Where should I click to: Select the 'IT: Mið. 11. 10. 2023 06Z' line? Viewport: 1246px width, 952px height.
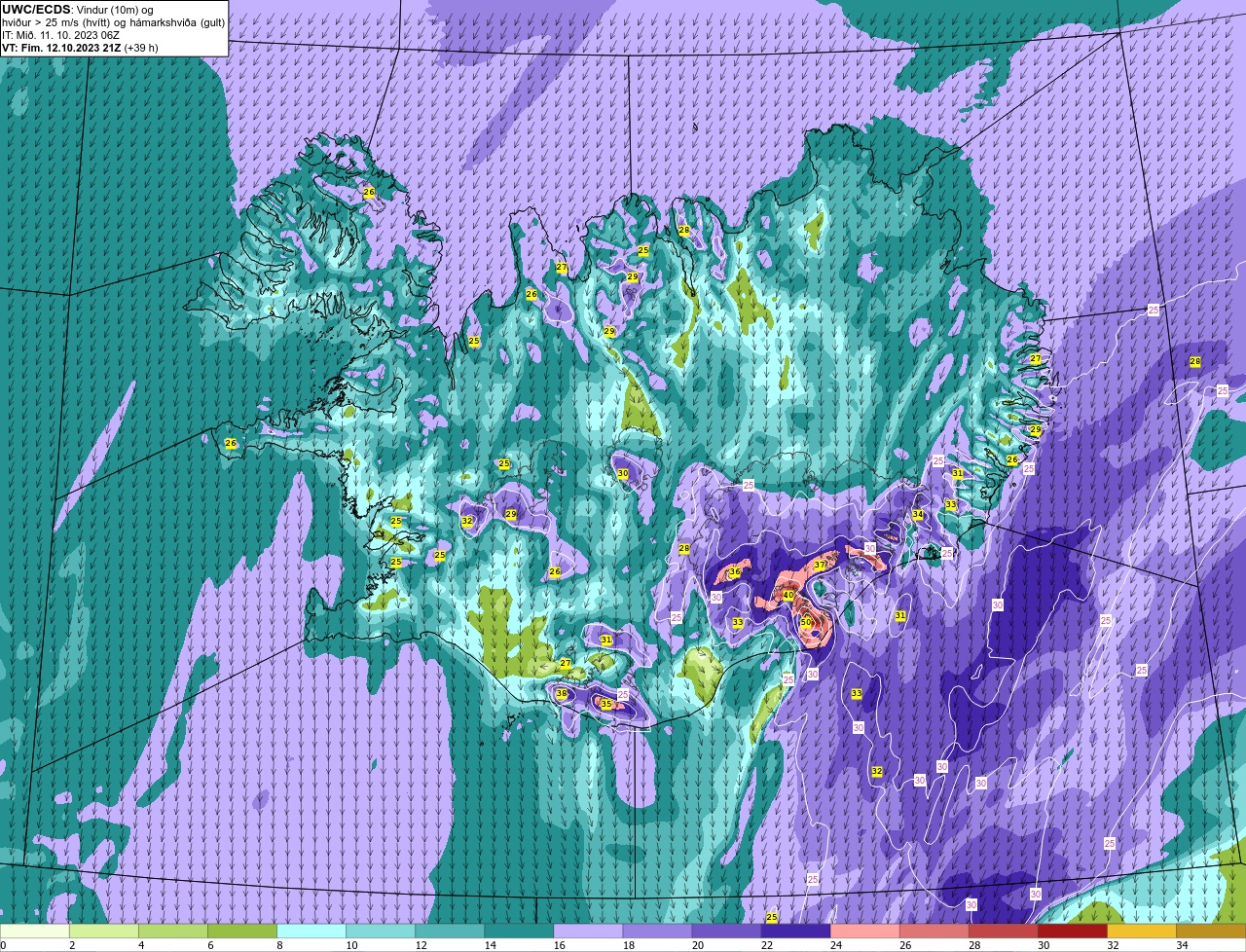pos(60,35)
